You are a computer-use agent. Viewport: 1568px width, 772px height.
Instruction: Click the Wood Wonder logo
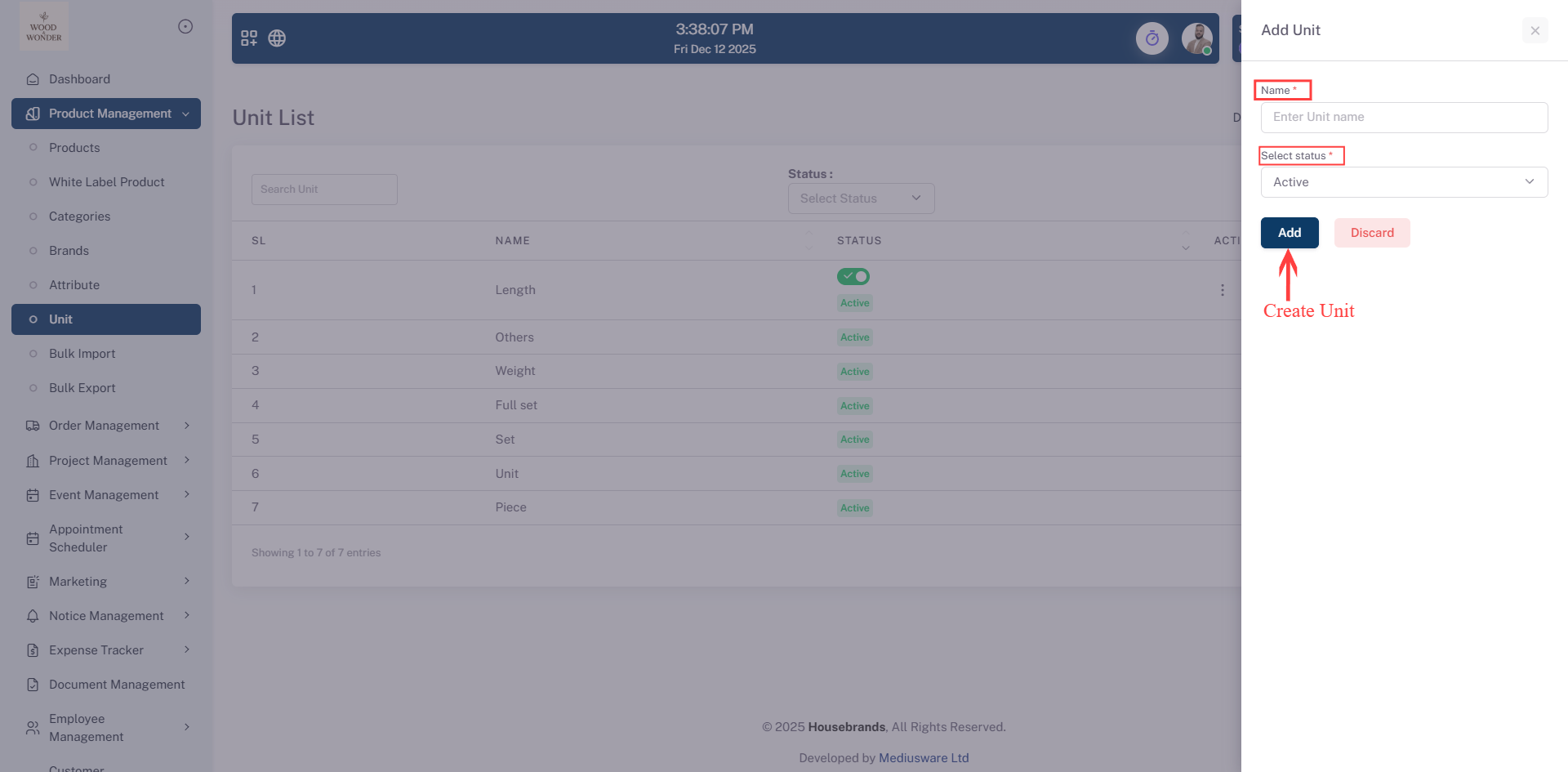(x=44, y=27)
